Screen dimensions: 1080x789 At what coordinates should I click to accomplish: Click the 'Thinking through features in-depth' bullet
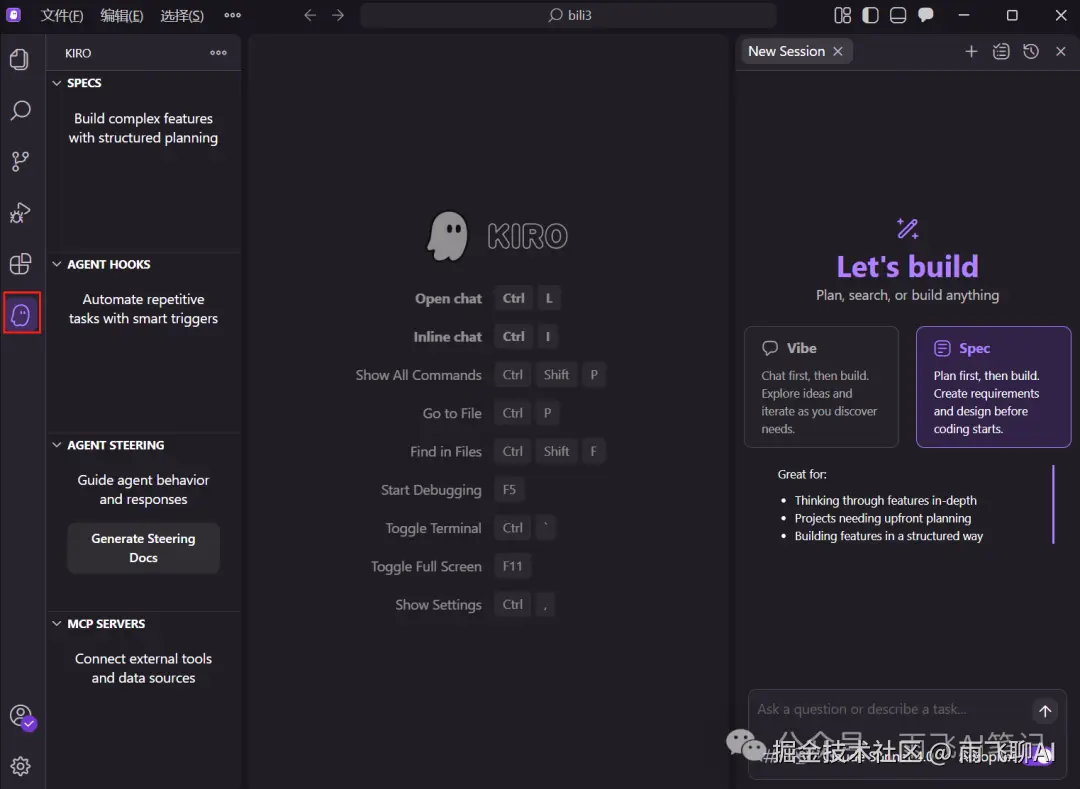885,501
